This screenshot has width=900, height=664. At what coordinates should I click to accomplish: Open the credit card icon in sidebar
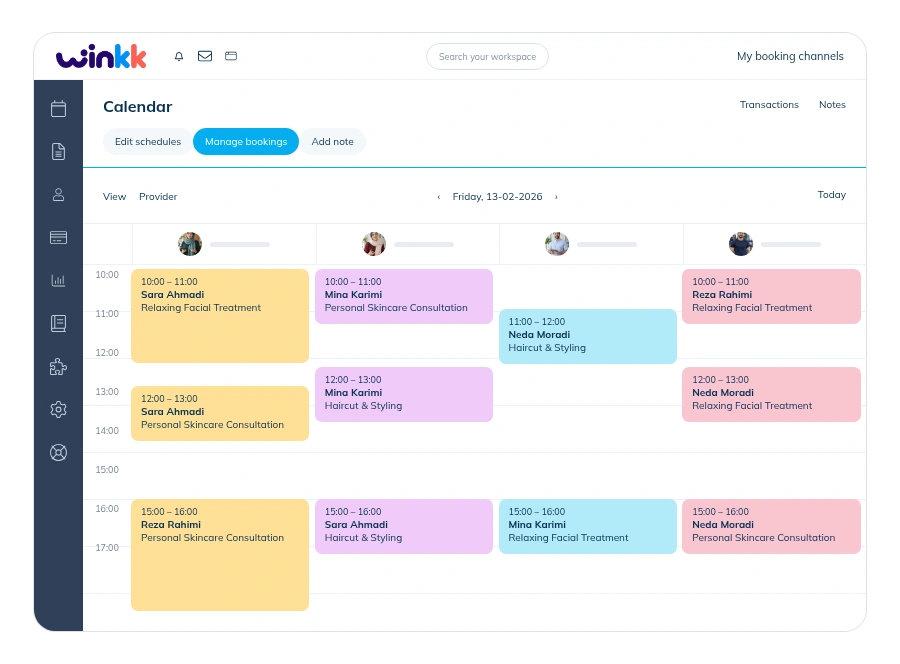click(59, 238)
